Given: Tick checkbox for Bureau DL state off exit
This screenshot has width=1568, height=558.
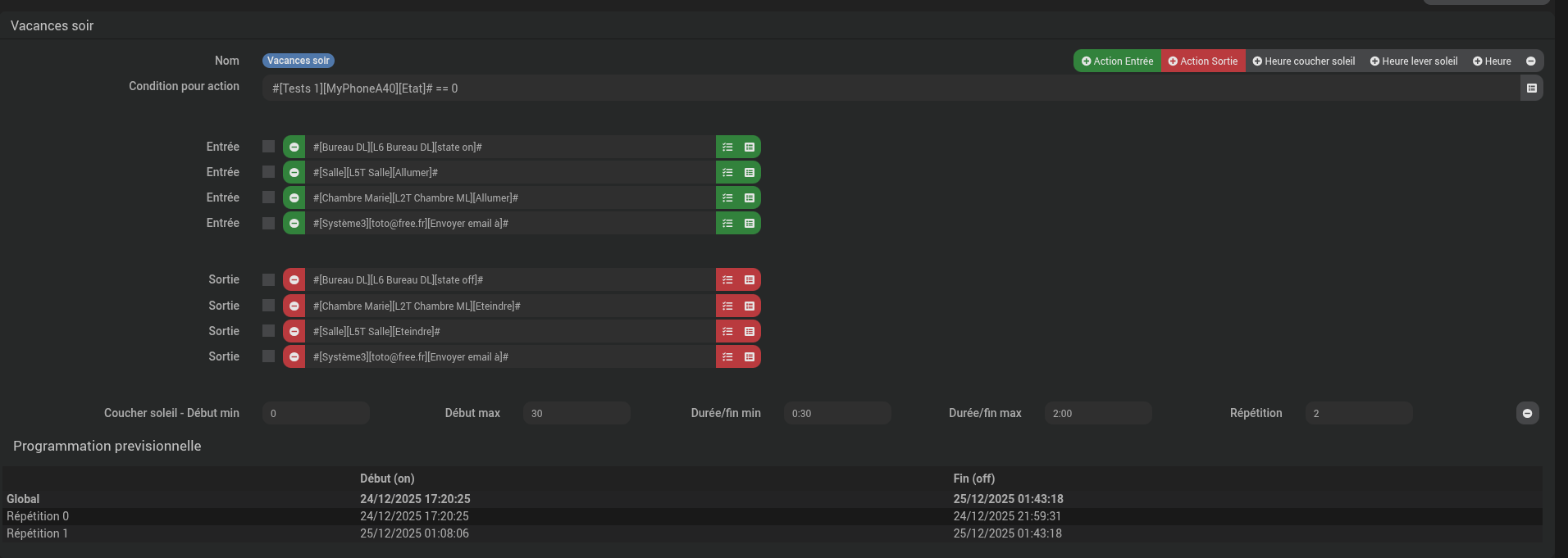Looking at the screenshot, I should [x=268, y=279].
